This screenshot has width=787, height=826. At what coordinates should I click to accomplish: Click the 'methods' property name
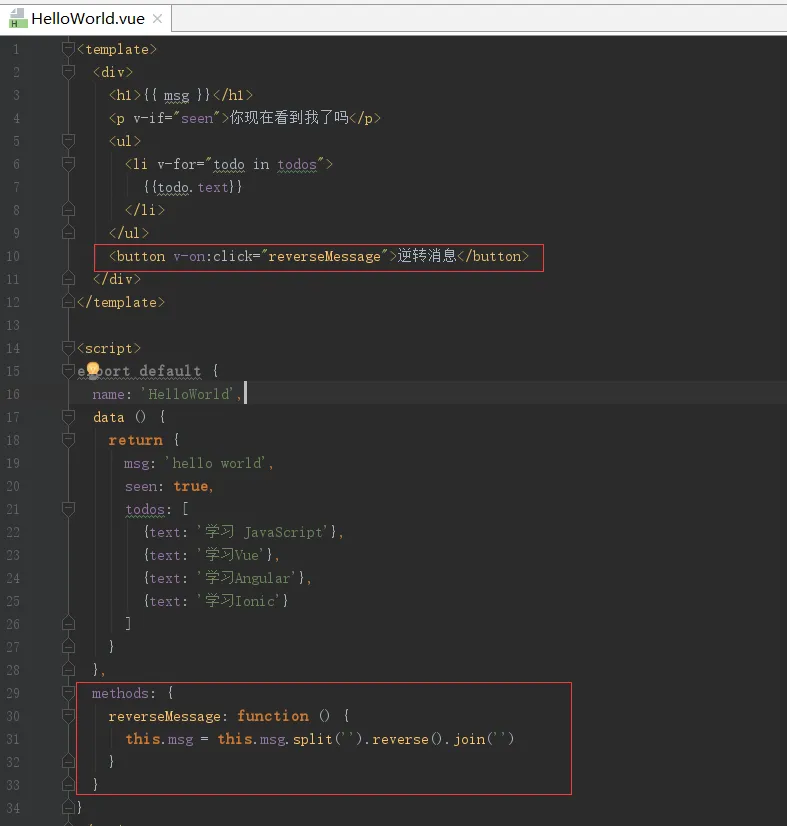pyautogui.click(x=120, y=693)
